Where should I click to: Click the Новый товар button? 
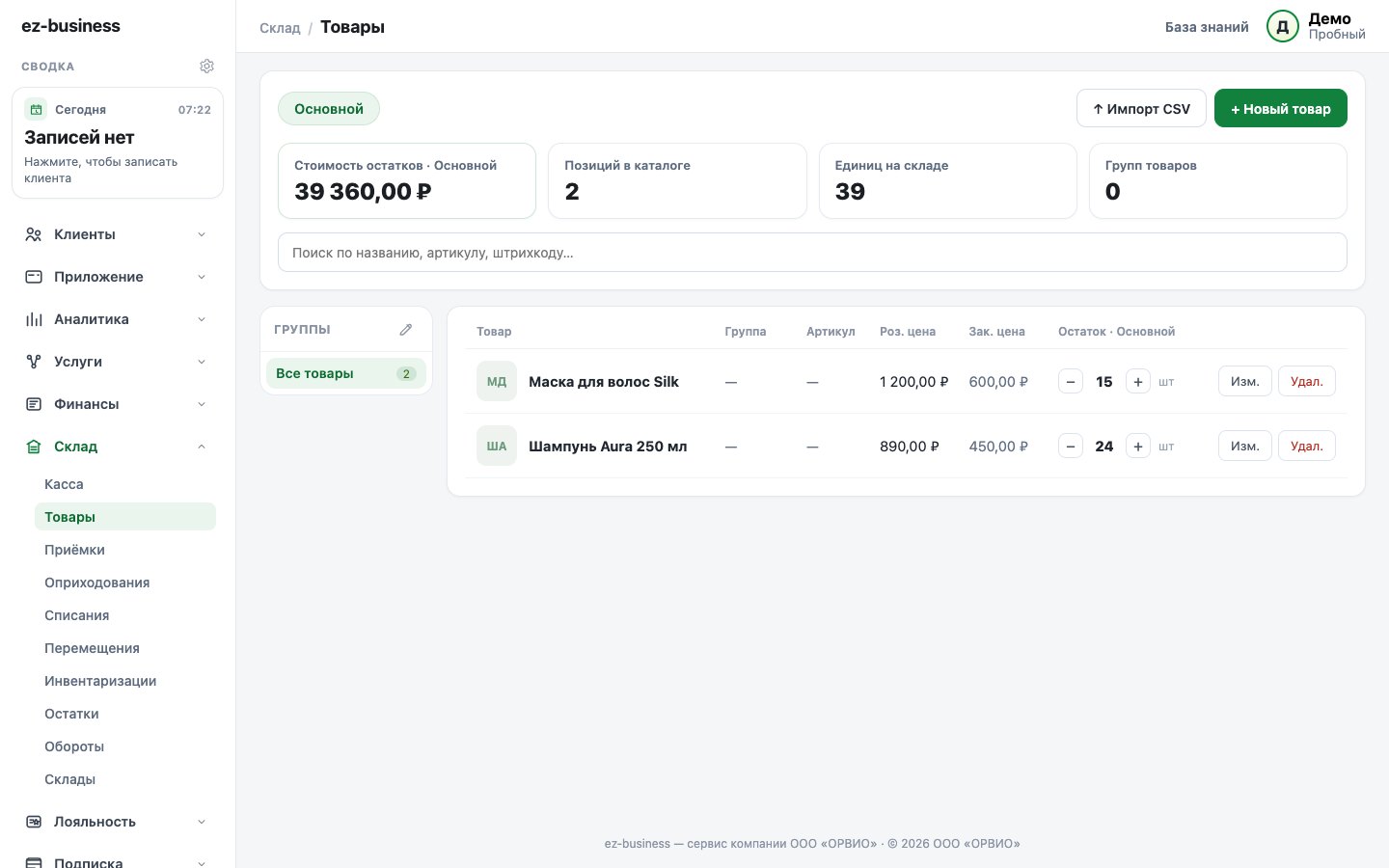point(1281,108)
